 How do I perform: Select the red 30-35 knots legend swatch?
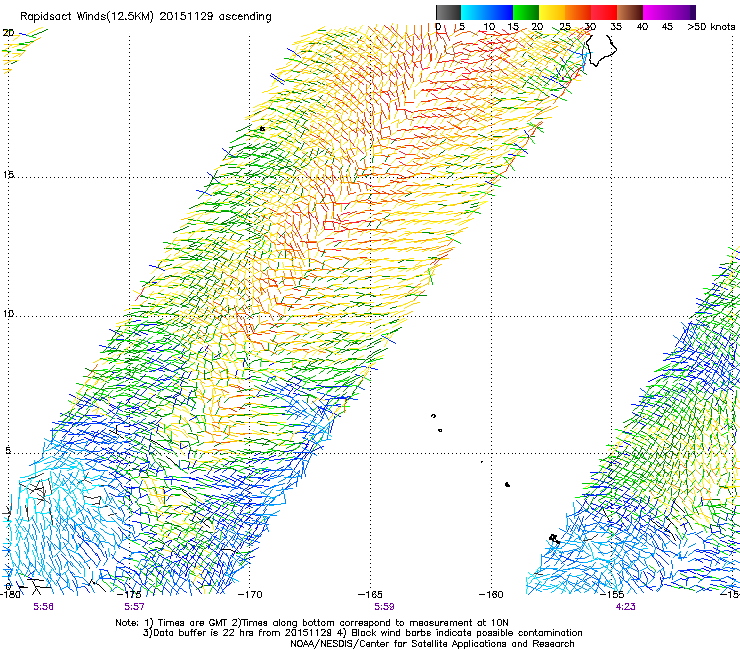pos(604,12)
